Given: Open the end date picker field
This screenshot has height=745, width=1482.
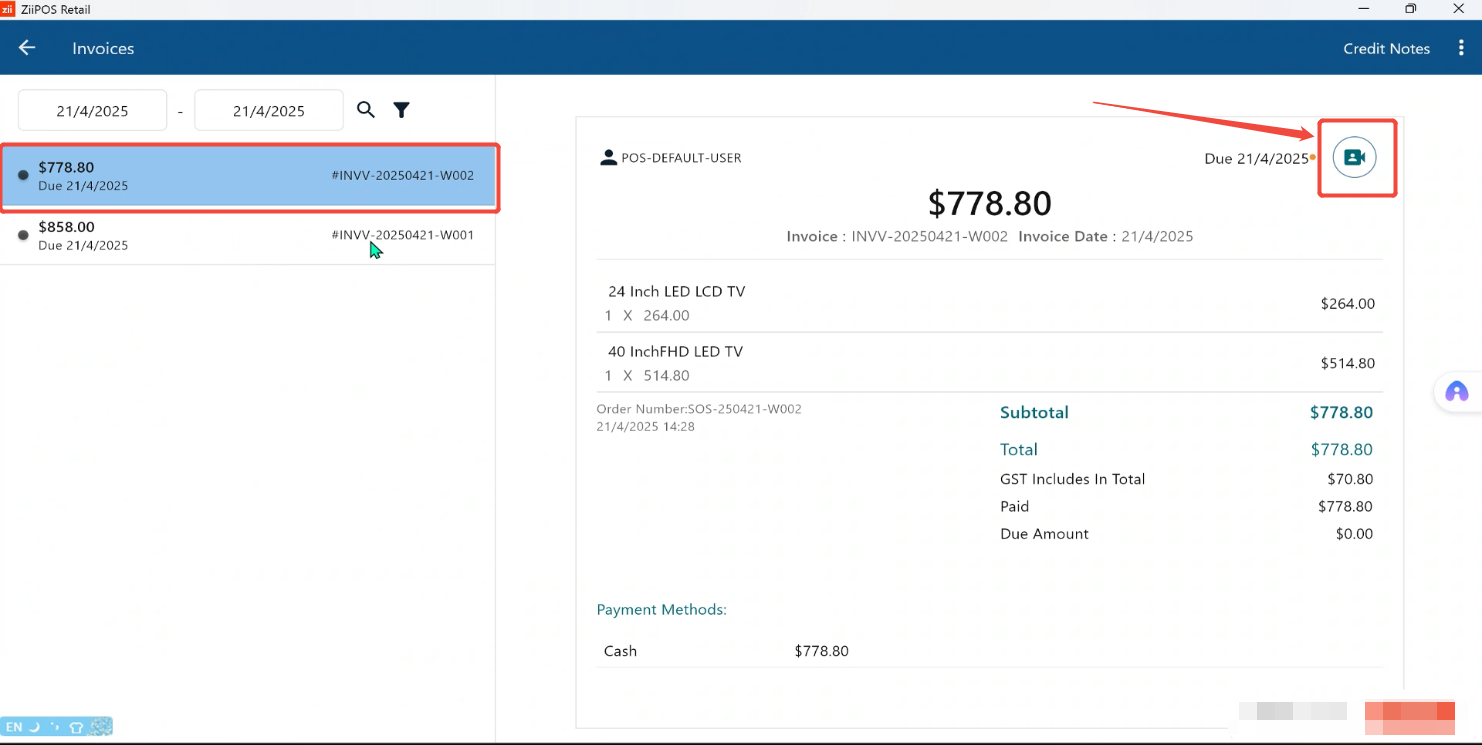Looking at the screenshot, I should [268, 111].
